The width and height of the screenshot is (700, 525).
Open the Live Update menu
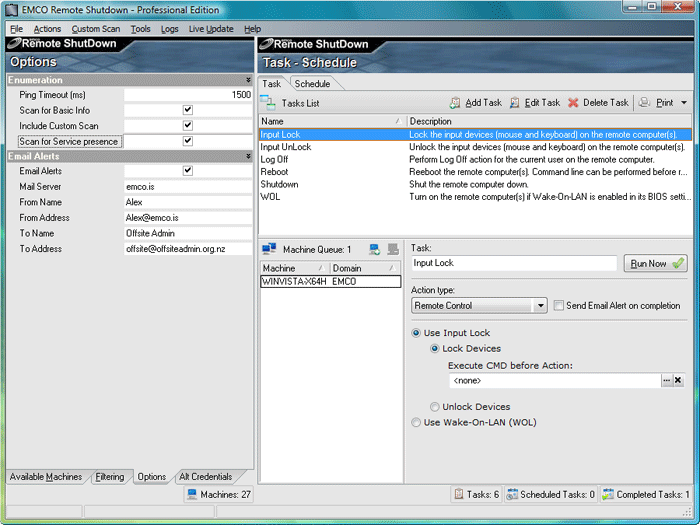coord(211,29)
